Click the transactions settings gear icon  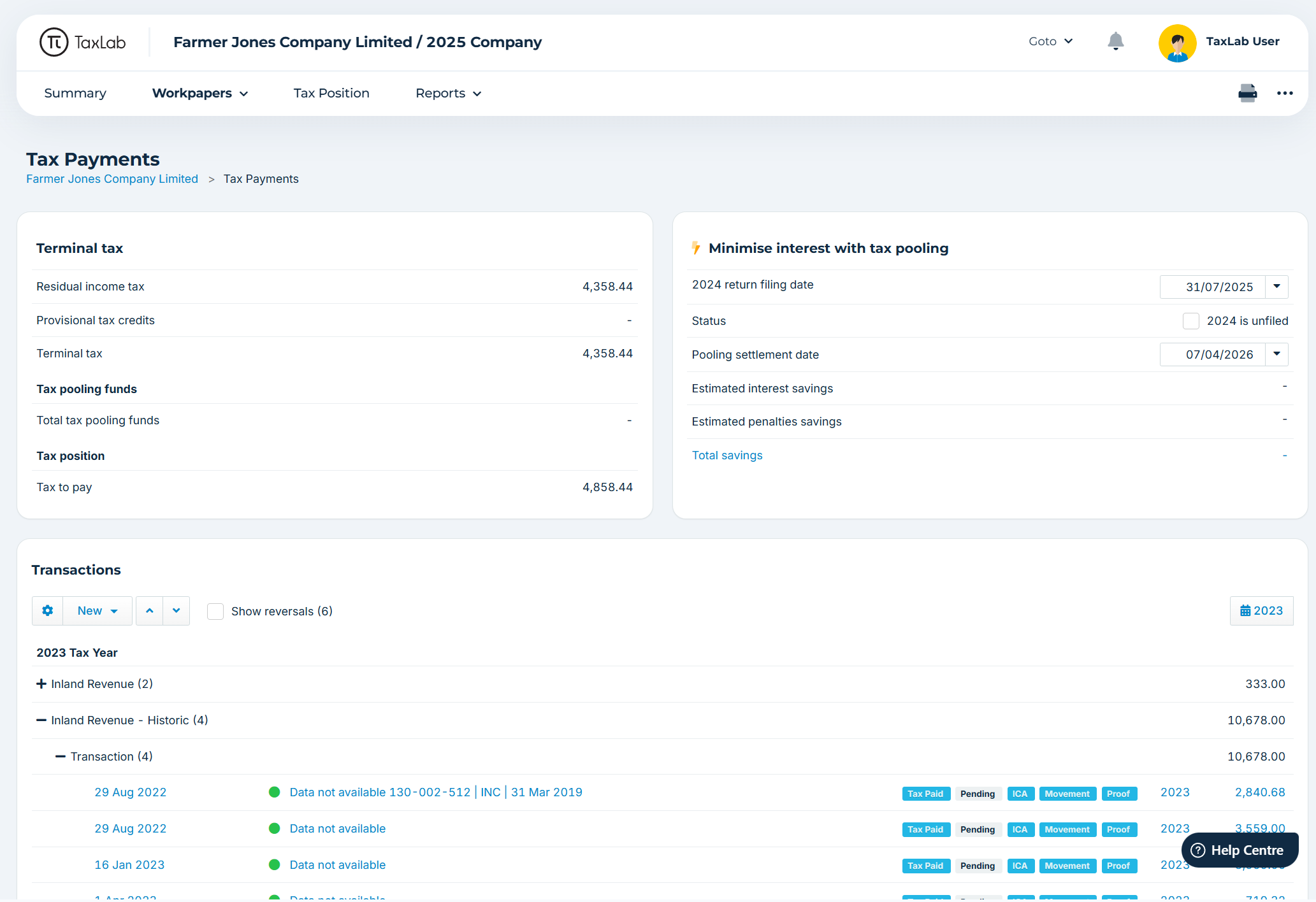[x=48, y=611]
